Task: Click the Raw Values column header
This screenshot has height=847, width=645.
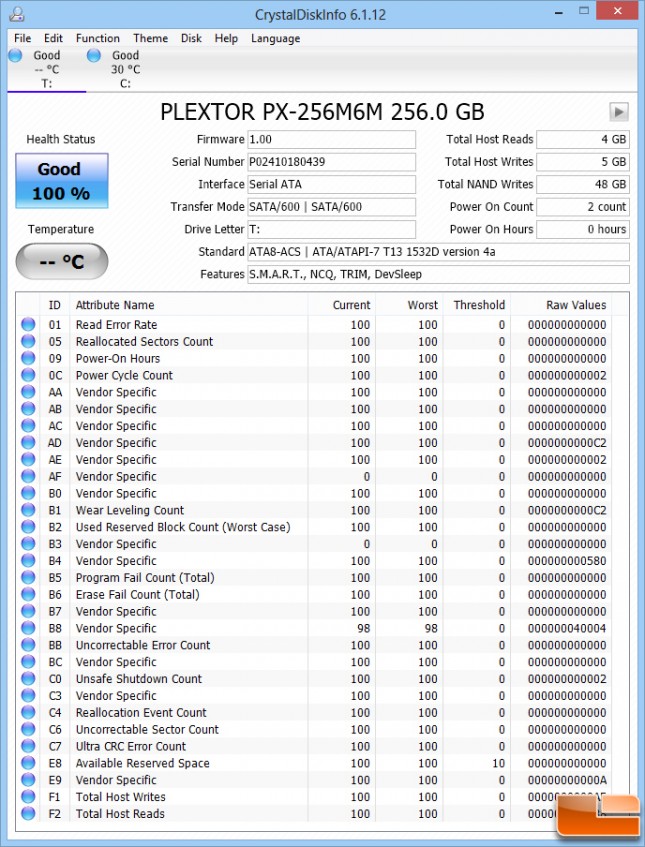Action: [561, 305]
